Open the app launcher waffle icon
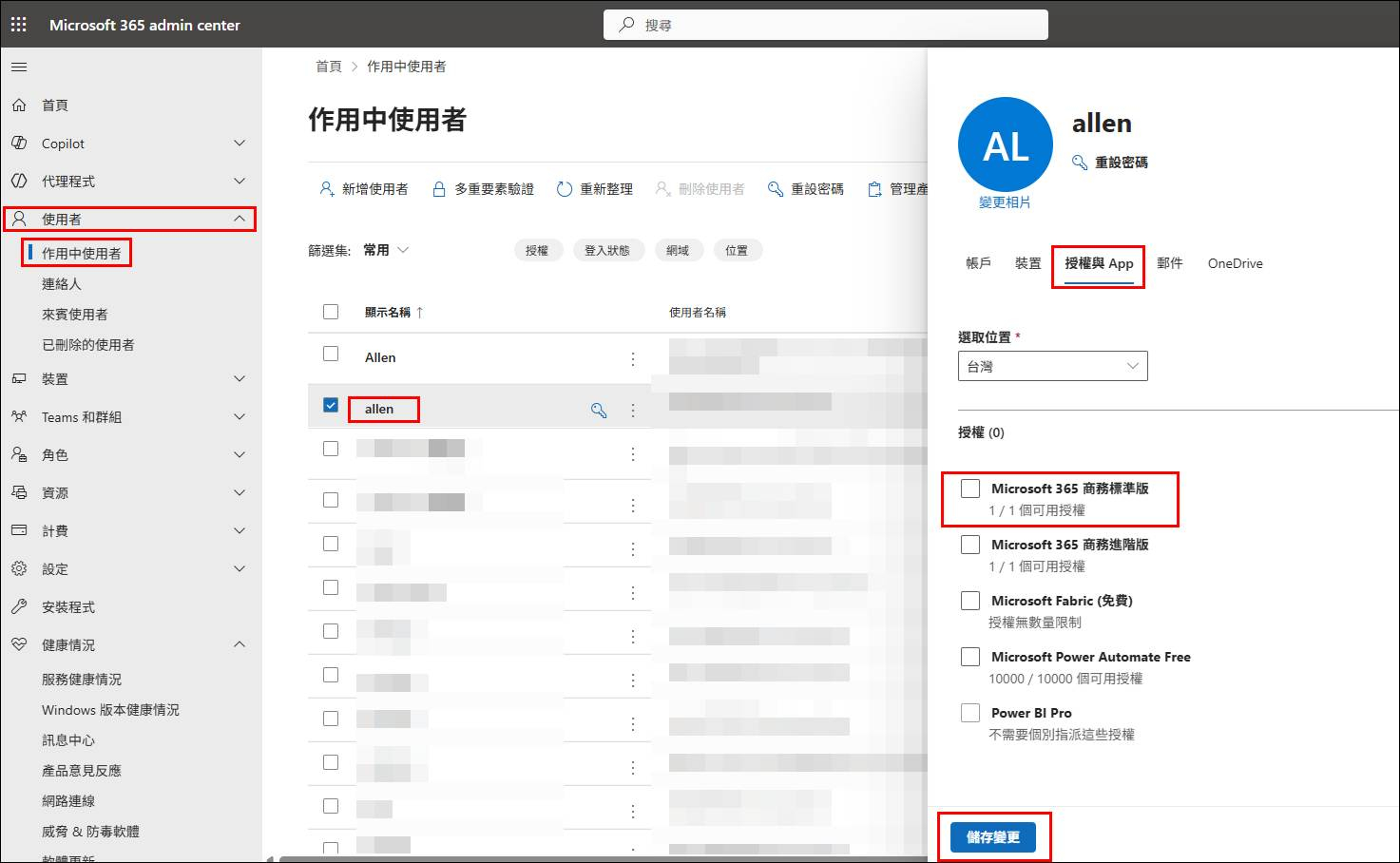The image size is (1400, 863). pyautogui.click(x=19, y=25)
